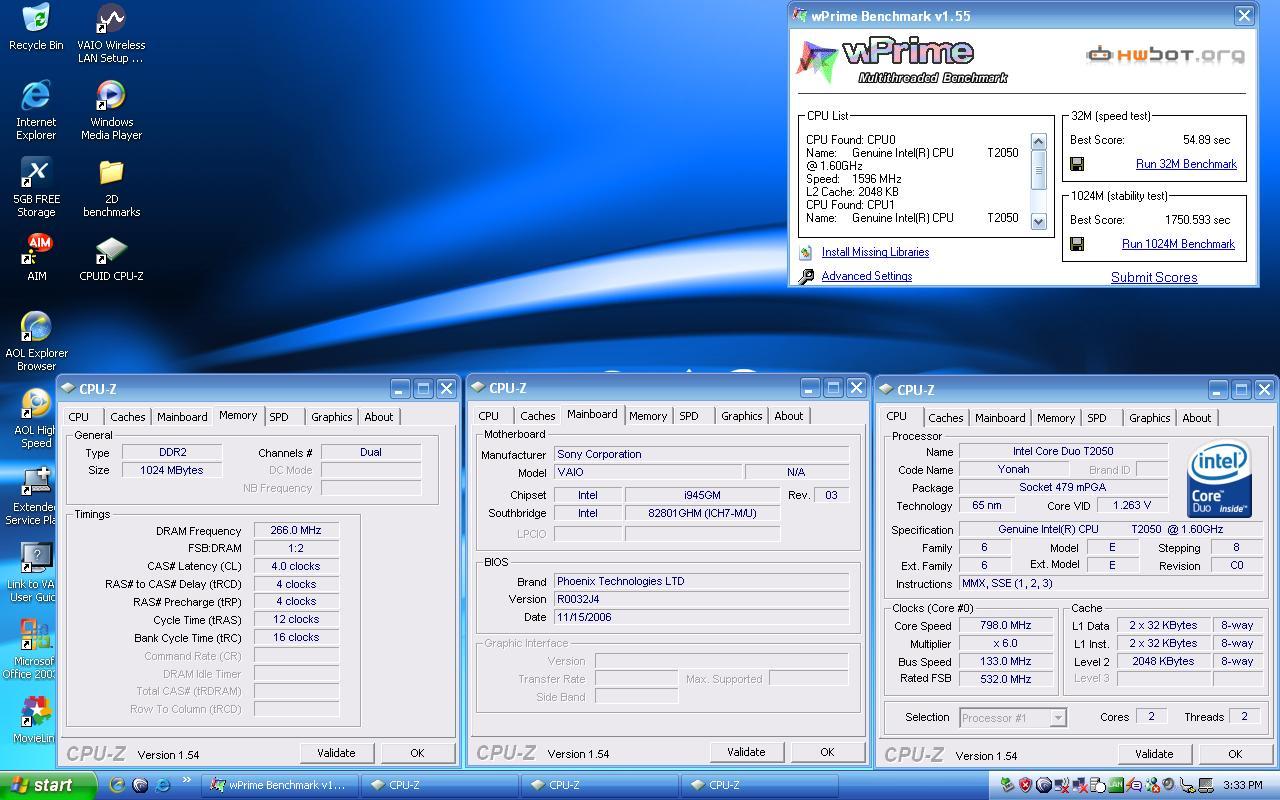Run the 1024M Benchmark

(1178, 244)
